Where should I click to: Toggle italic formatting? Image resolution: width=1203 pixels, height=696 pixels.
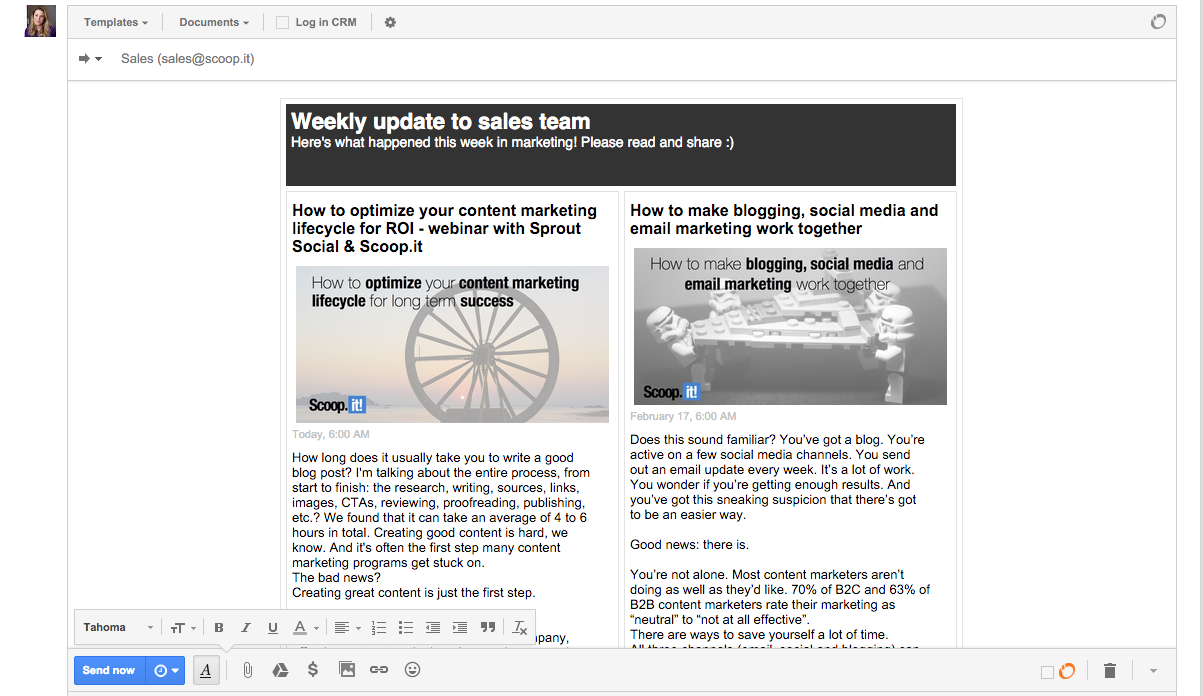[x=245, y=628]
